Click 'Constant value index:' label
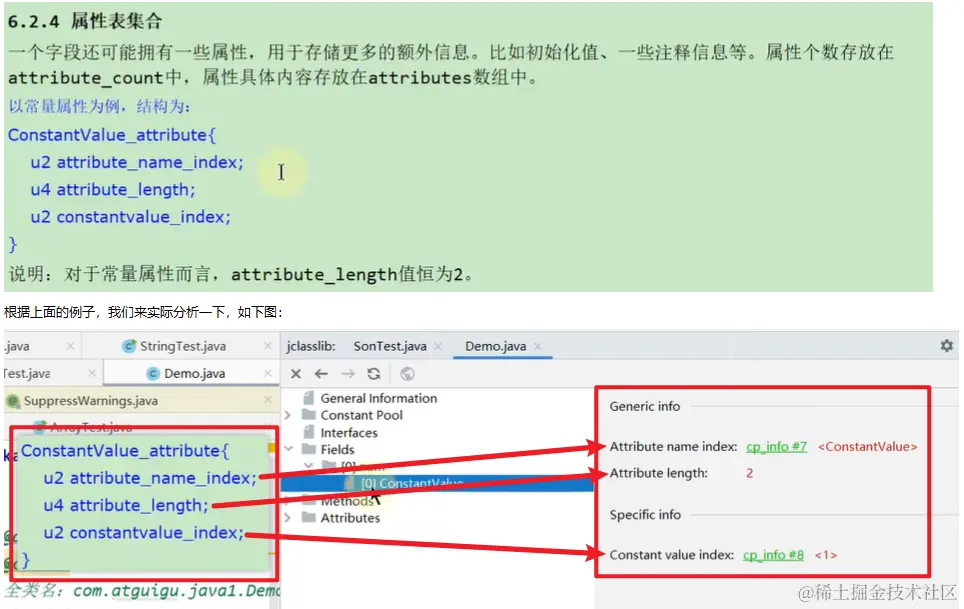The height and width of the screenshot is (609, 964). coord(671,555)
